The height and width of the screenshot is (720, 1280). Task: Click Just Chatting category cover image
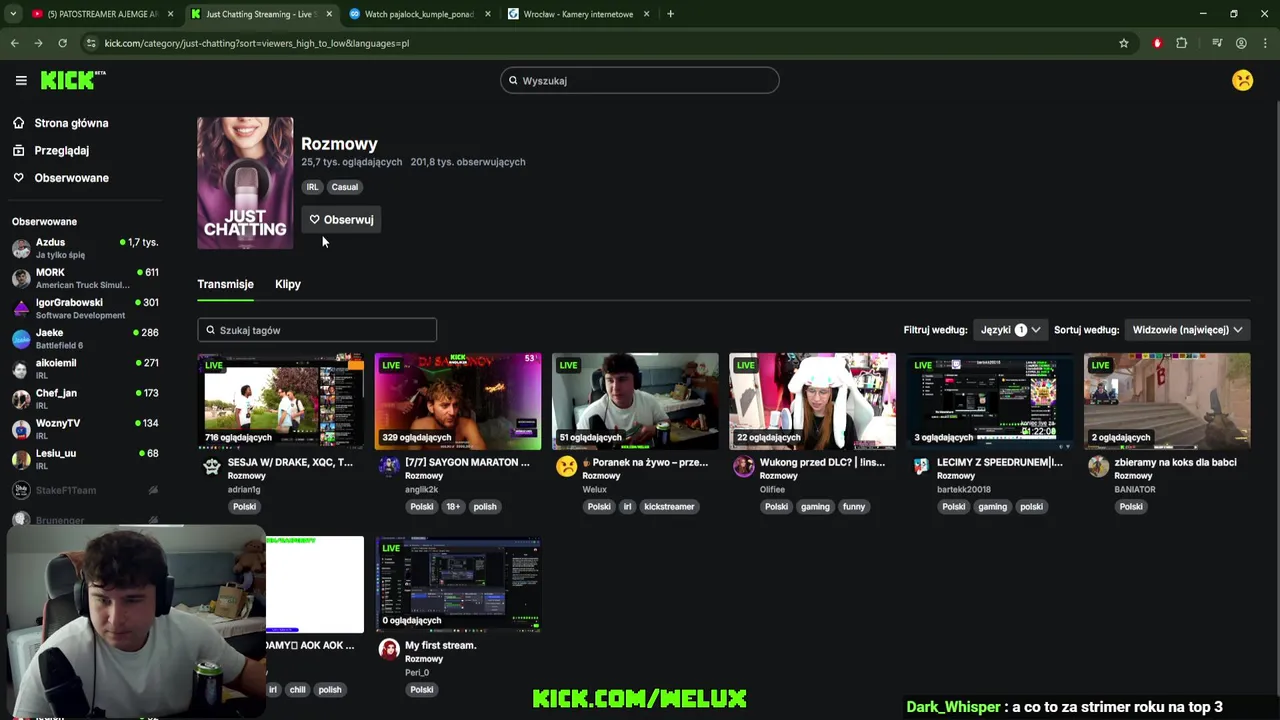[x=245, y=183]
